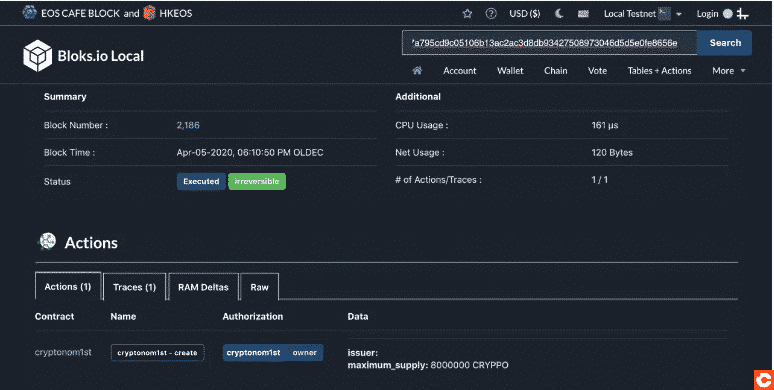Click the orange chat widget icon

pyautogui.click(x=764, y=379)
